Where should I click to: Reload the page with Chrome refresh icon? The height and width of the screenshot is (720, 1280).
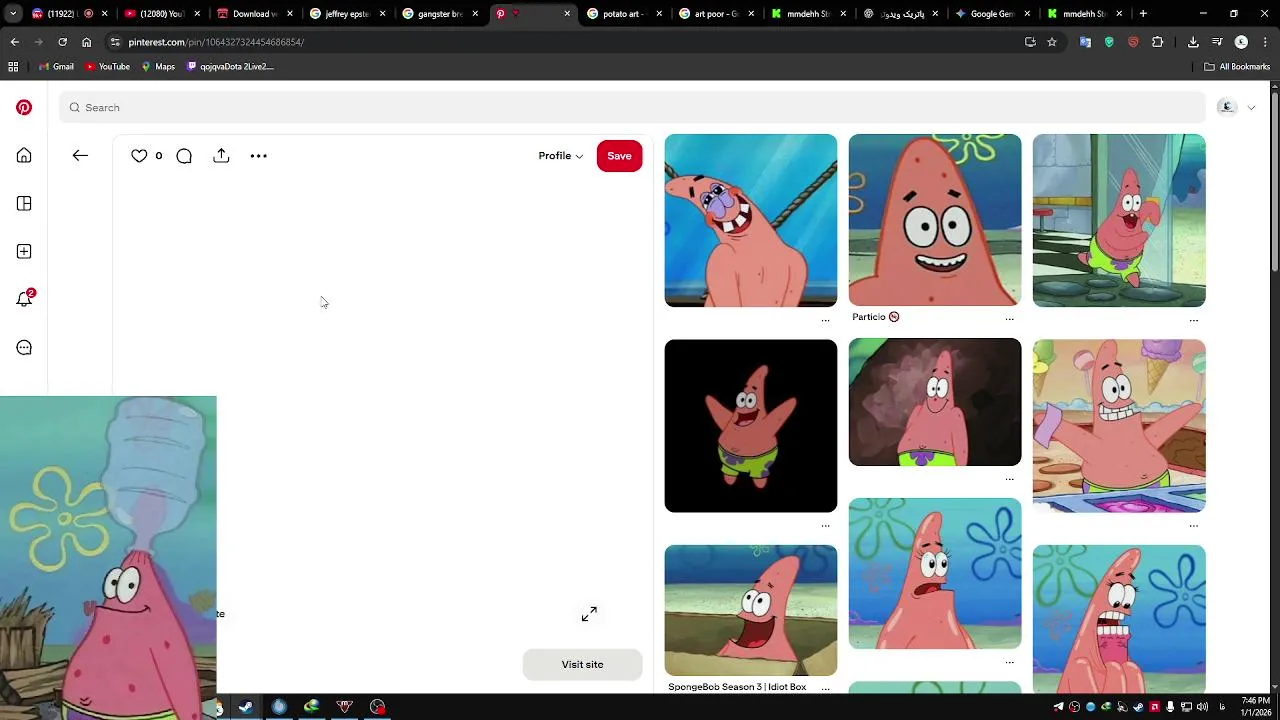click(62, 42)
